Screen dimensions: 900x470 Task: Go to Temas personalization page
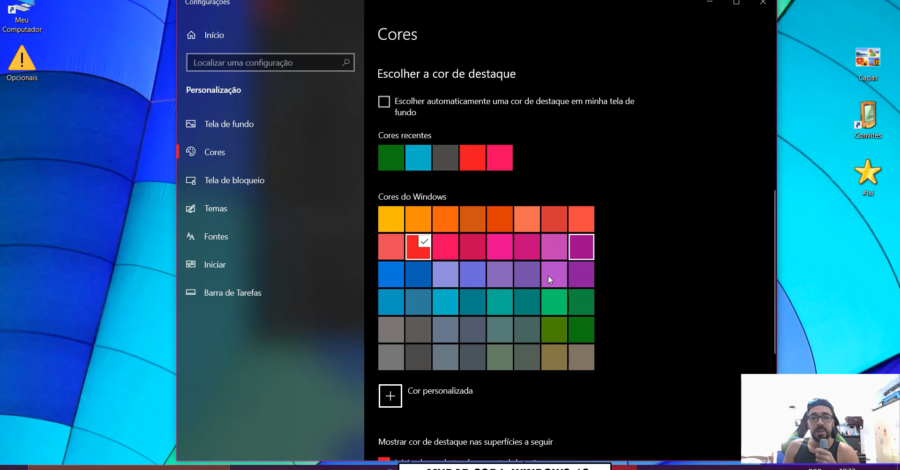216,208
